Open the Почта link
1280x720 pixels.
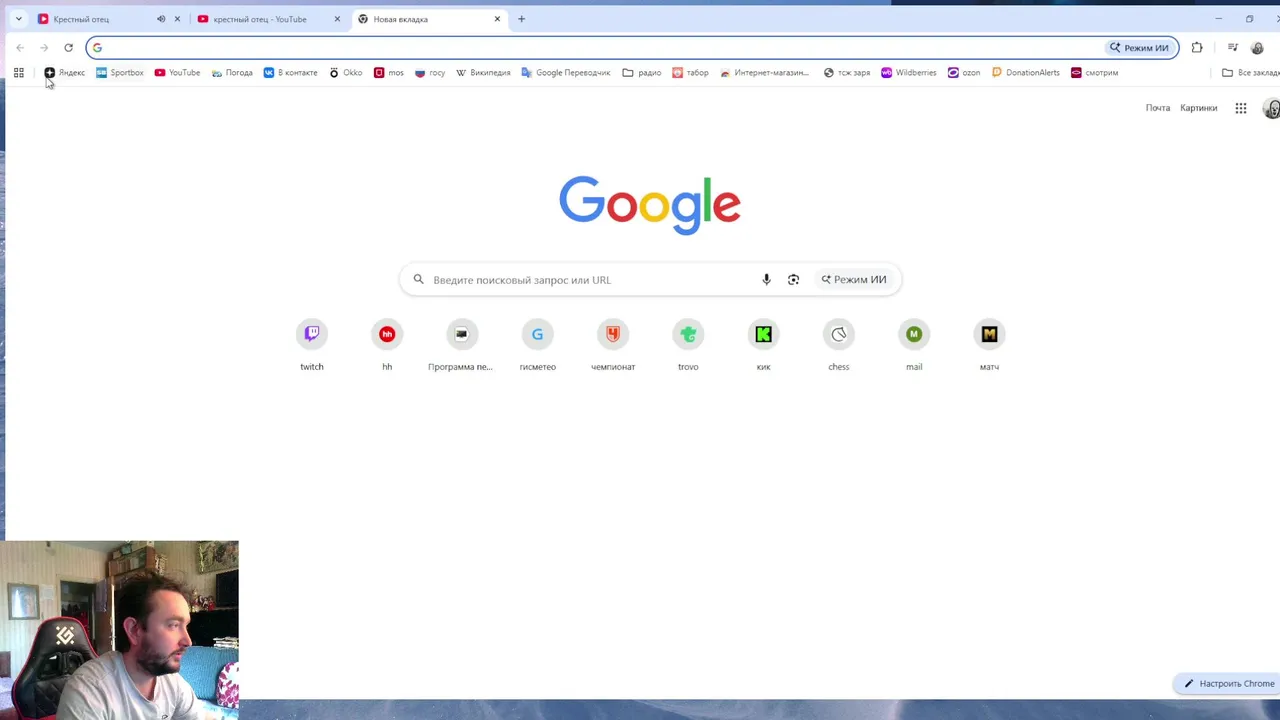(1158, 108)
